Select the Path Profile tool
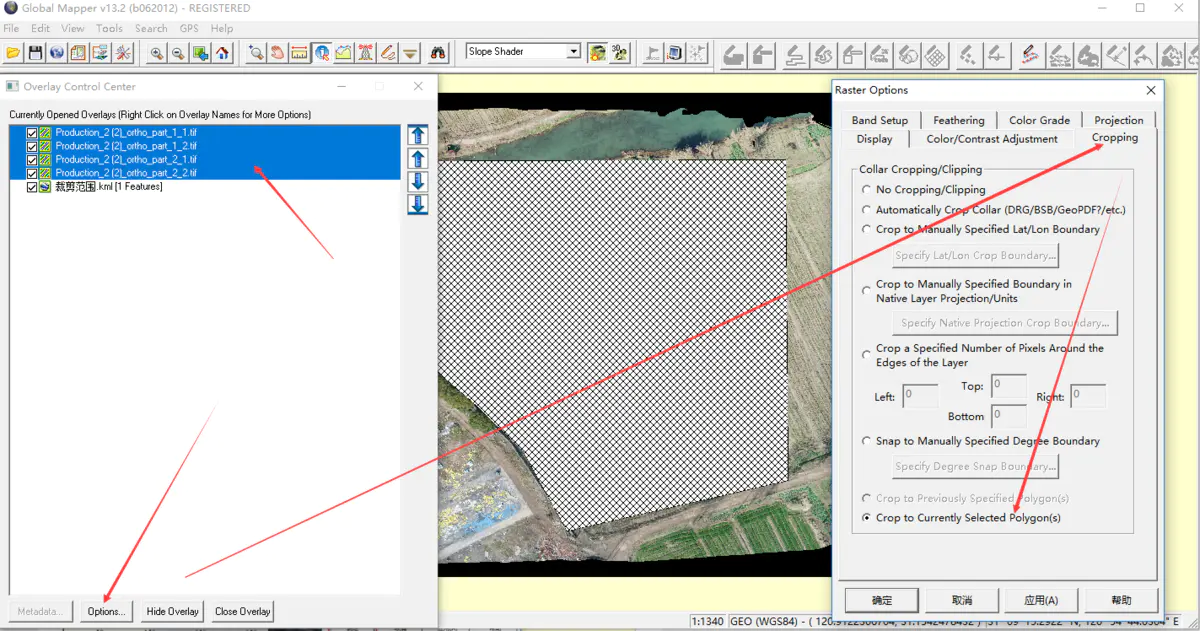The width and height of the screenshot is (1200, 631). click(x=343, y=52)
